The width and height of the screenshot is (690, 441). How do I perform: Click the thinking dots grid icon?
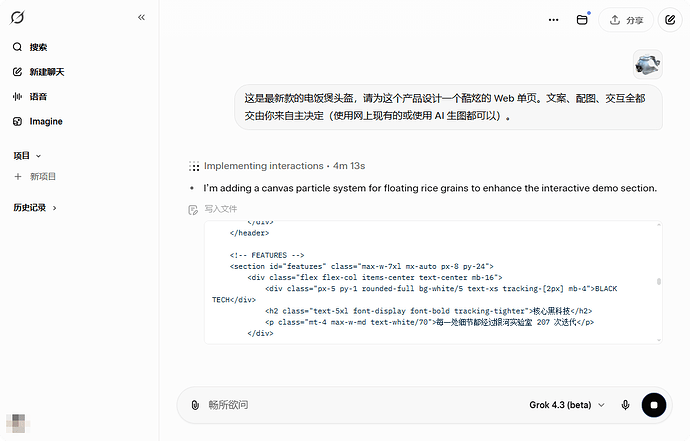(x=194, y=166)
